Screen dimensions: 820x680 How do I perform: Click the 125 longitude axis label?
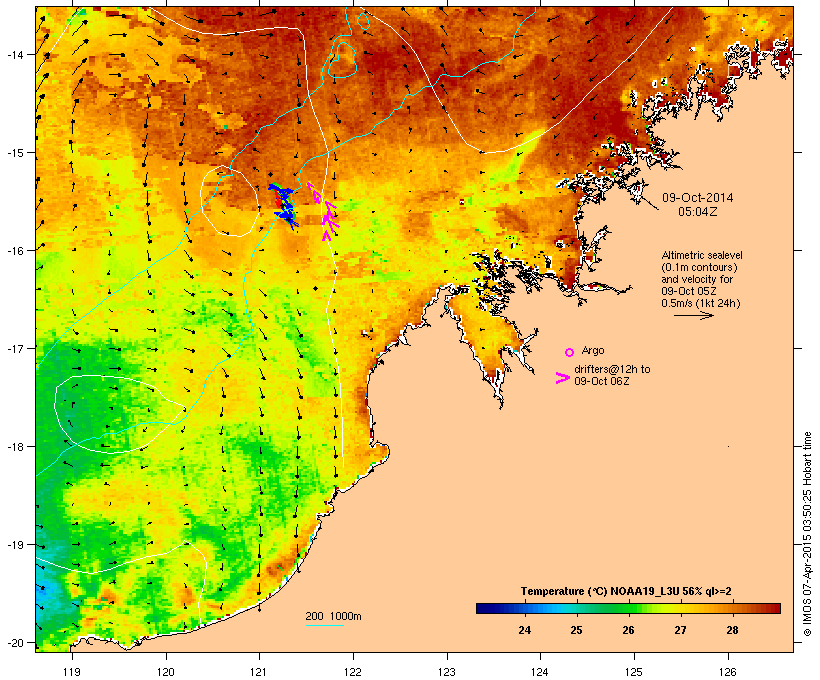(x=634, y=672)
